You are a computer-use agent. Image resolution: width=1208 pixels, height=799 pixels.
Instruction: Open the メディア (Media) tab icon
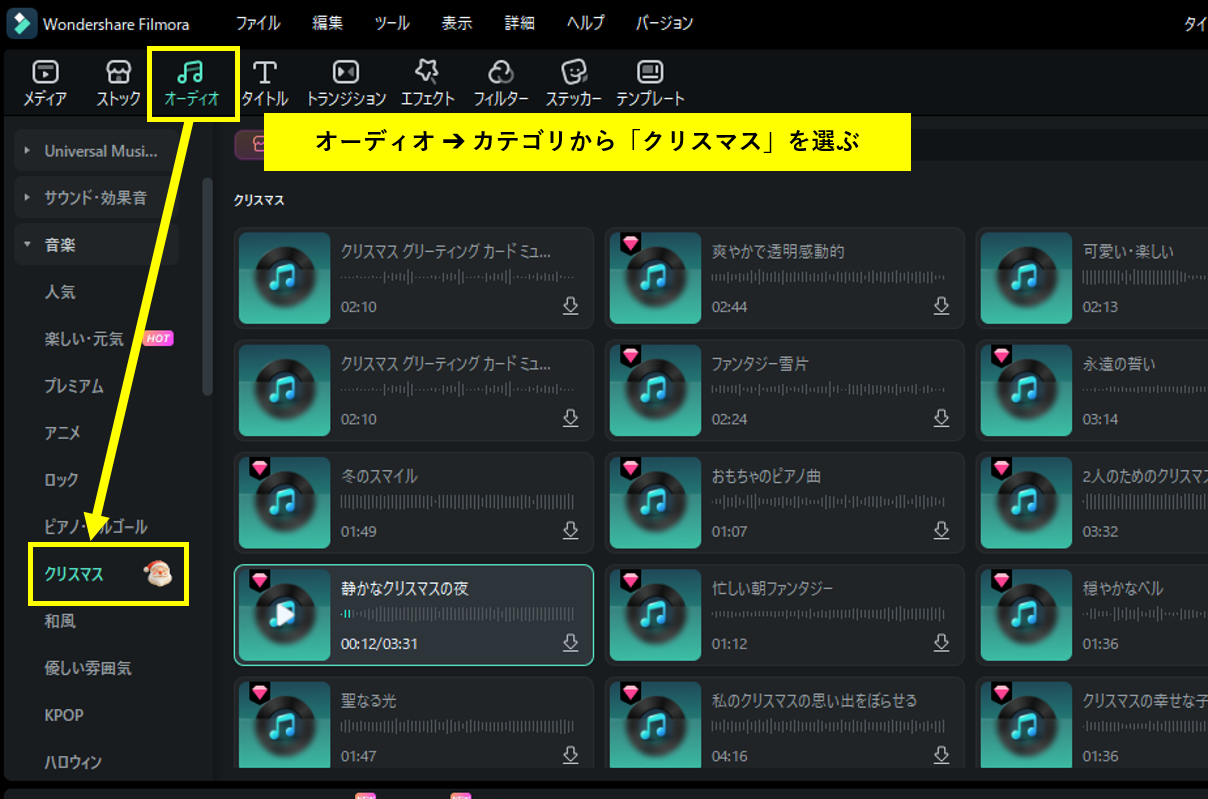coord(45,73)
